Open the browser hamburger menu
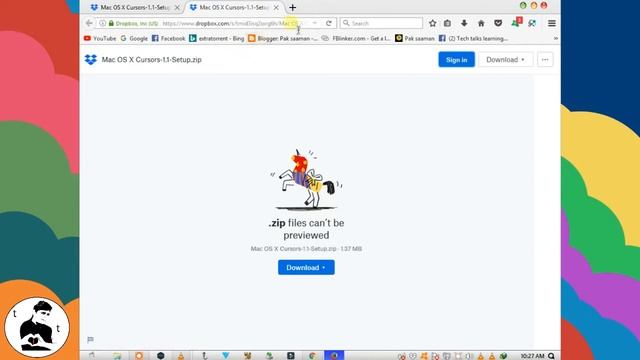 (552, 23)
